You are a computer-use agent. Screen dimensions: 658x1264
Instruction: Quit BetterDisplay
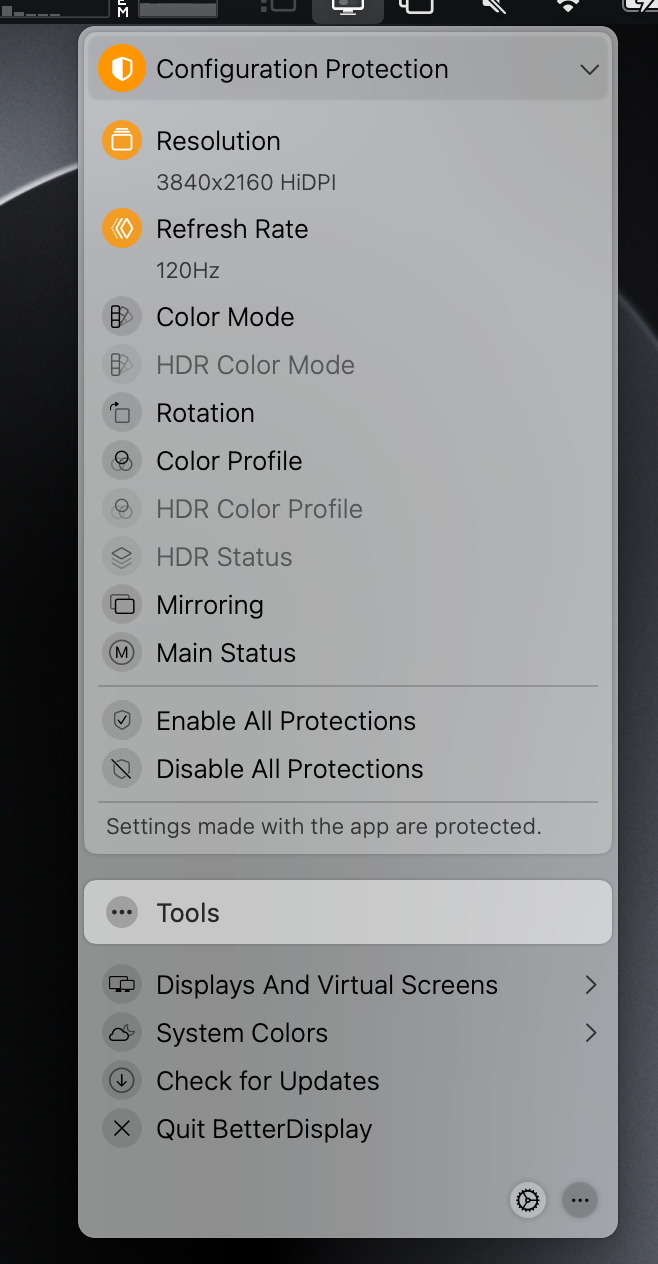coord(263,1128)
